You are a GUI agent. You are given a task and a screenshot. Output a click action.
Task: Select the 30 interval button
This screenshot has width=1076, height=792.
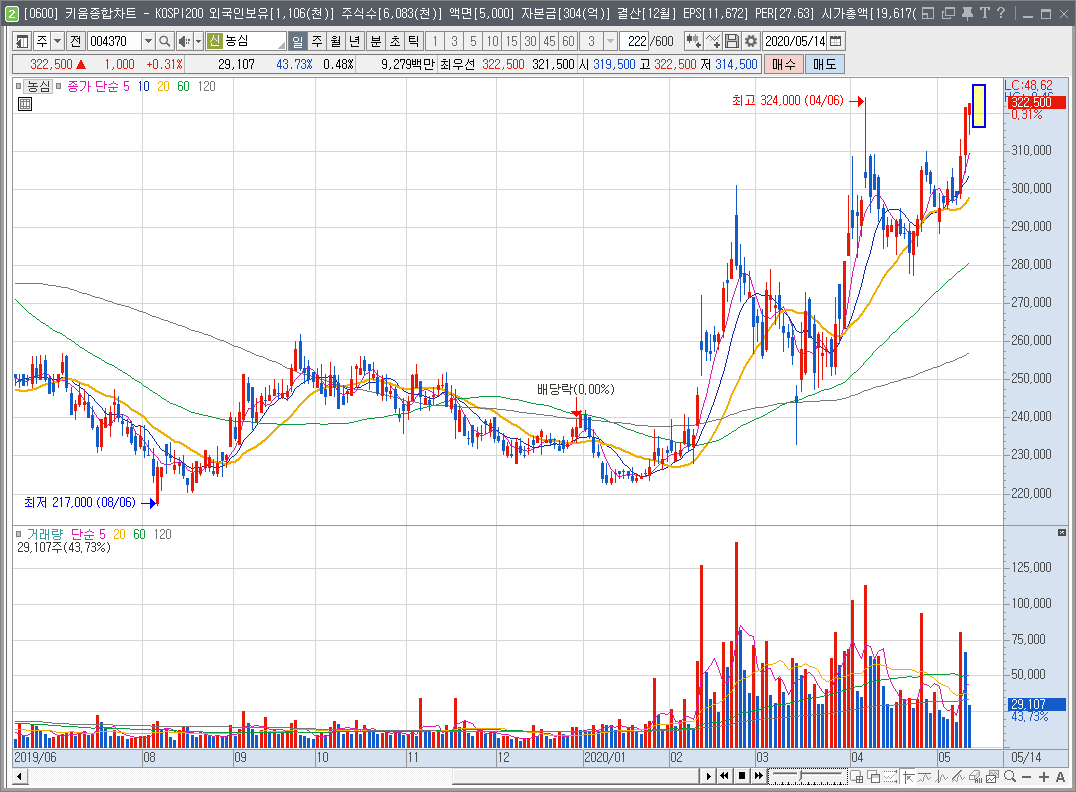[x=530, y=41]
